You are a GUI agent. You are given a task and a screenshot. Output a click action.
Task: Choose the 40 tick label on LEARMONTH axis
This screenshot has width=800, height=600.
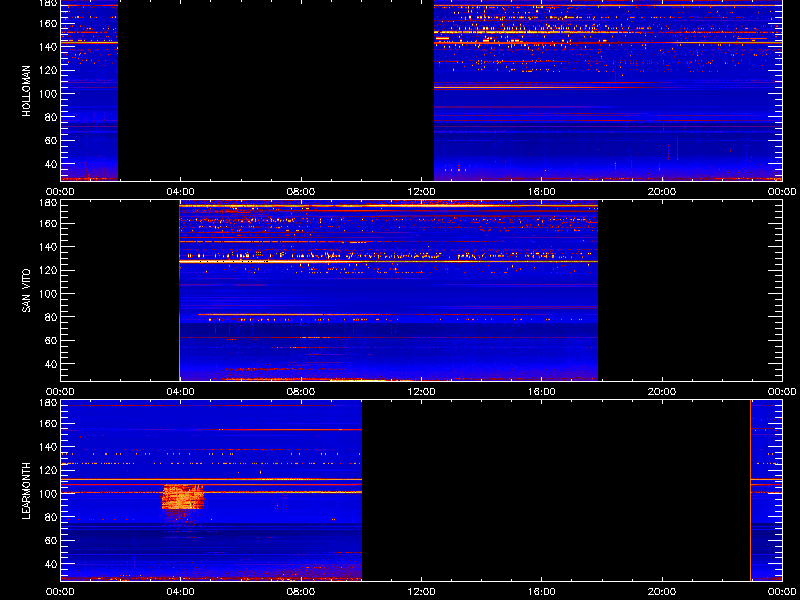[x=52, y=564]
